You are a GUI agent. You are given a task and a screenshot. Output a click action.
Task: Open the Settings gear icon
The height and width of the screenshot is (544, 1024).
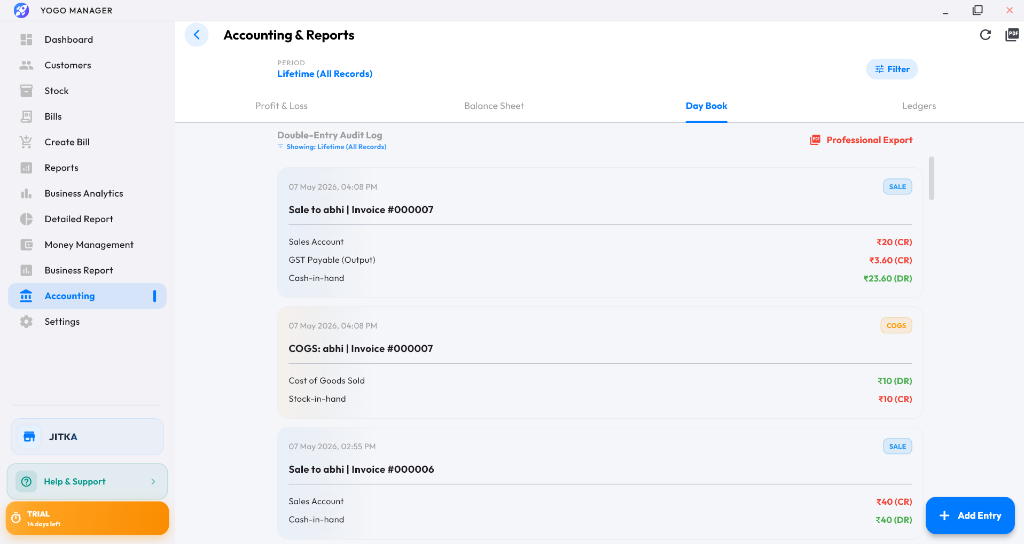26,321
